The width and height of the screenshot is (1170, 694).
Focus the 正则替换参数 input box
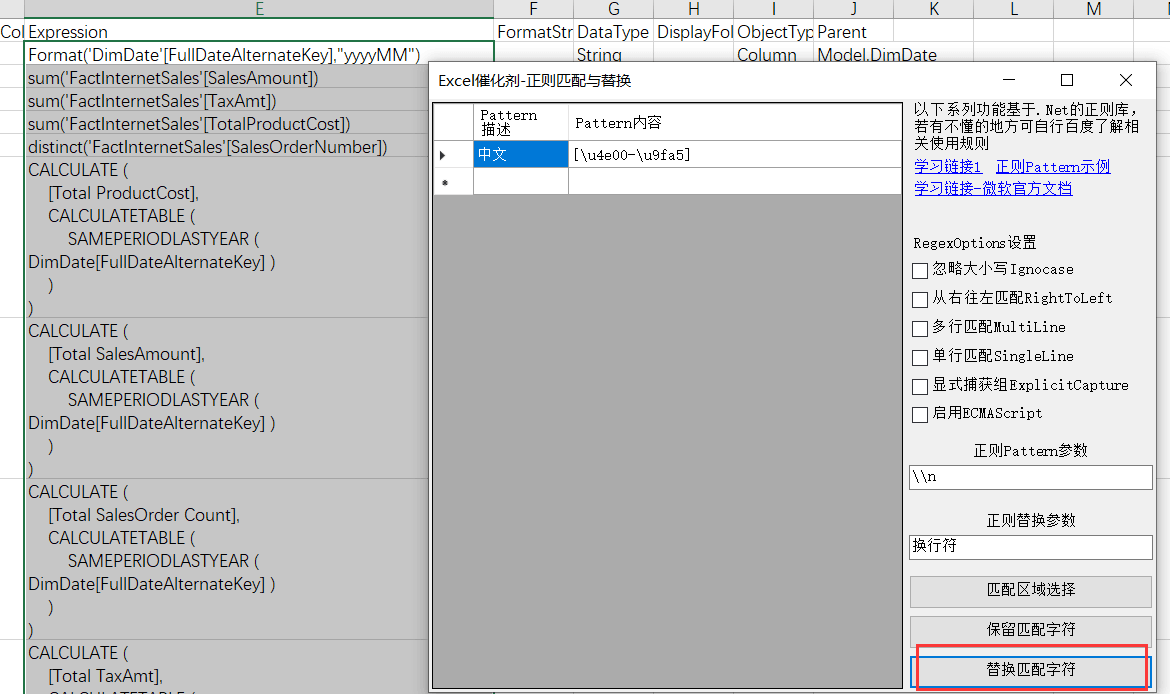click(x=1030, y=546)
